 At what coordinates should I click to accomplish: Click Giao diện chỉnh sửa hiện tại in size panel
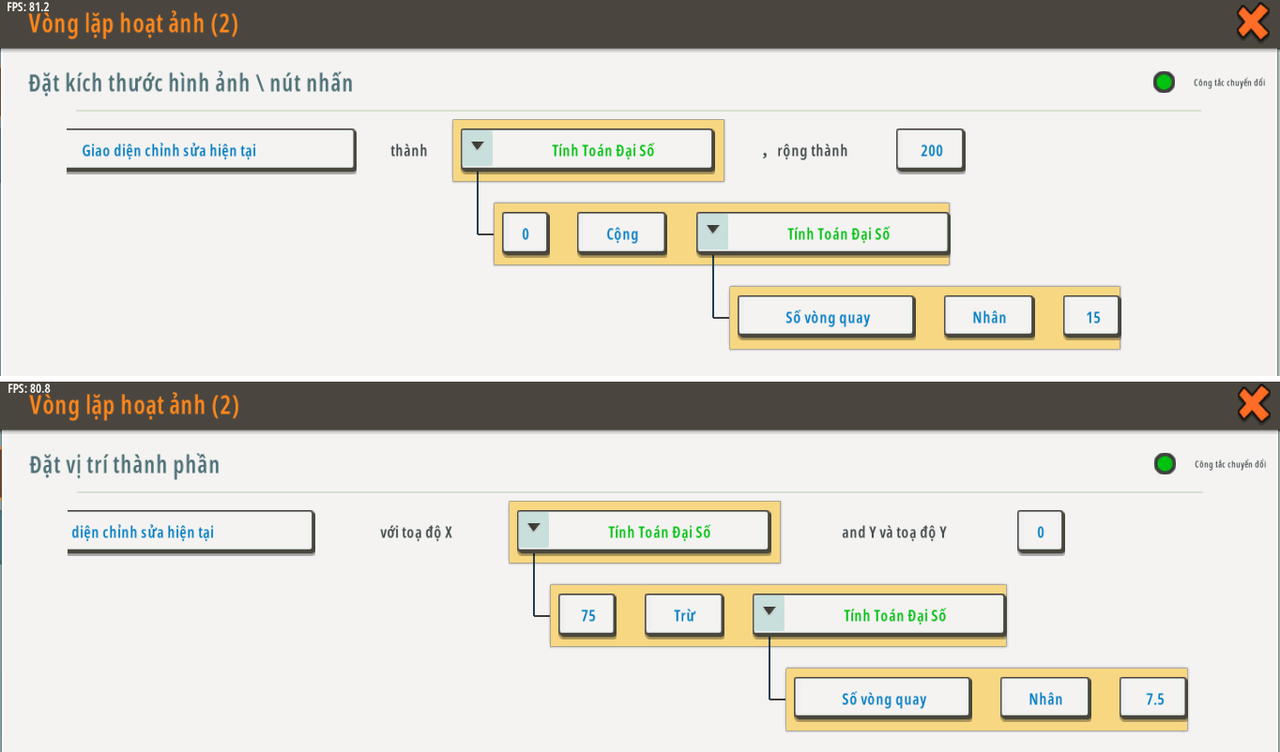click(211, 150)
